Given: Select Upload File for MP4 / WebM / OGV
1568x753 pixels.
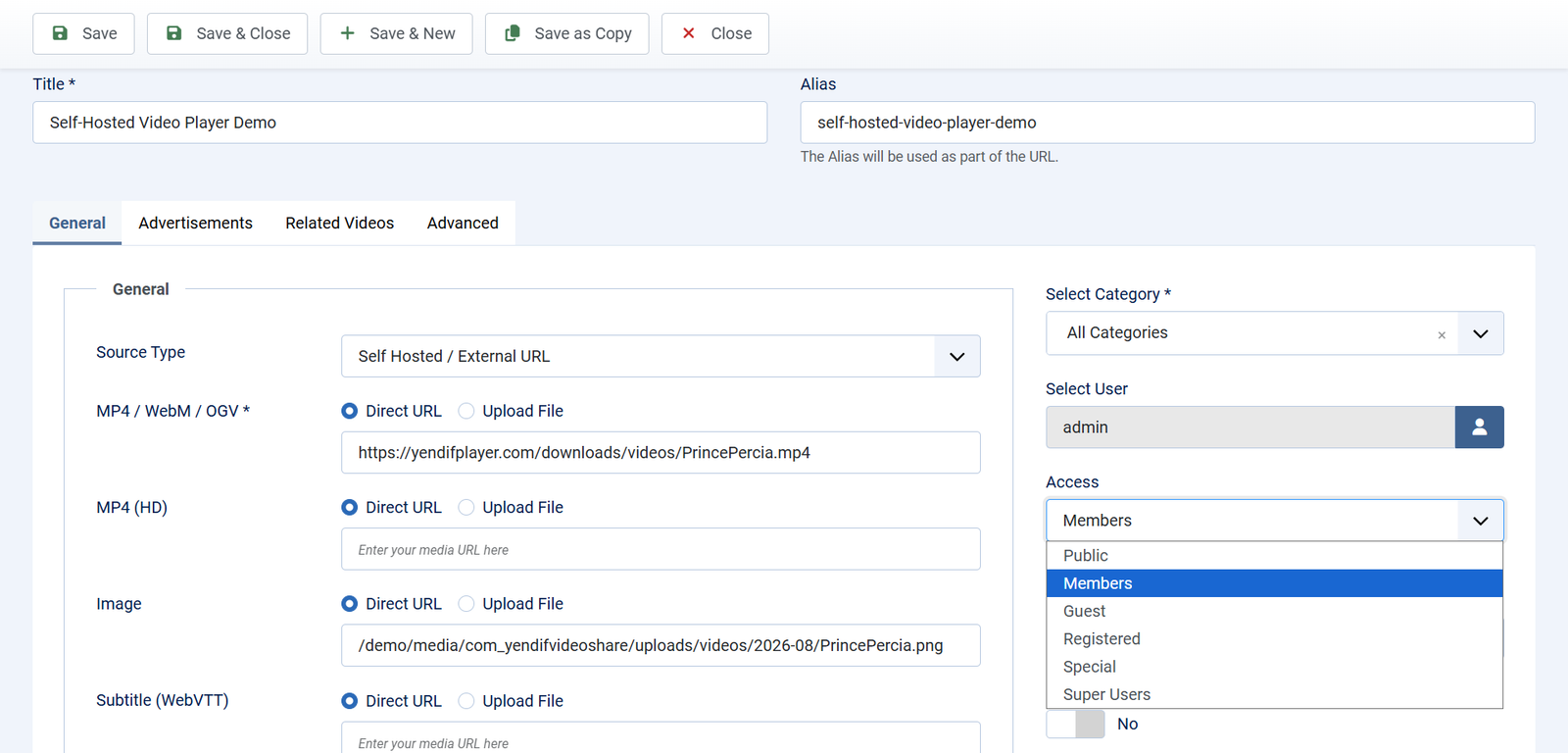Looking at the screenshot, I should tap(466, 411).
